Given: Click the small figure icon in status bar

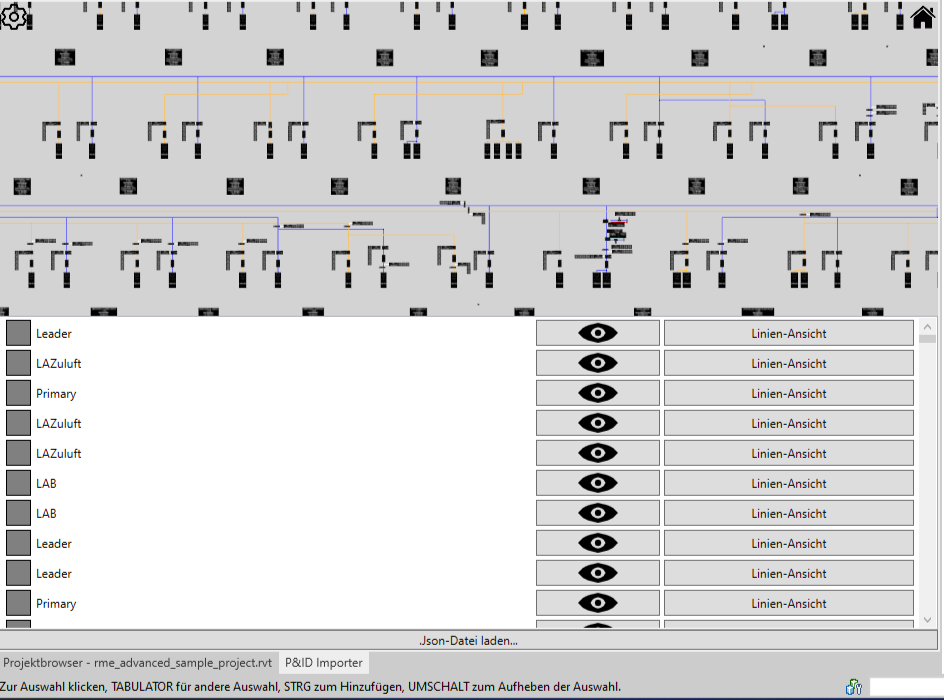Looking at the screenshot, I should (853, 687).
